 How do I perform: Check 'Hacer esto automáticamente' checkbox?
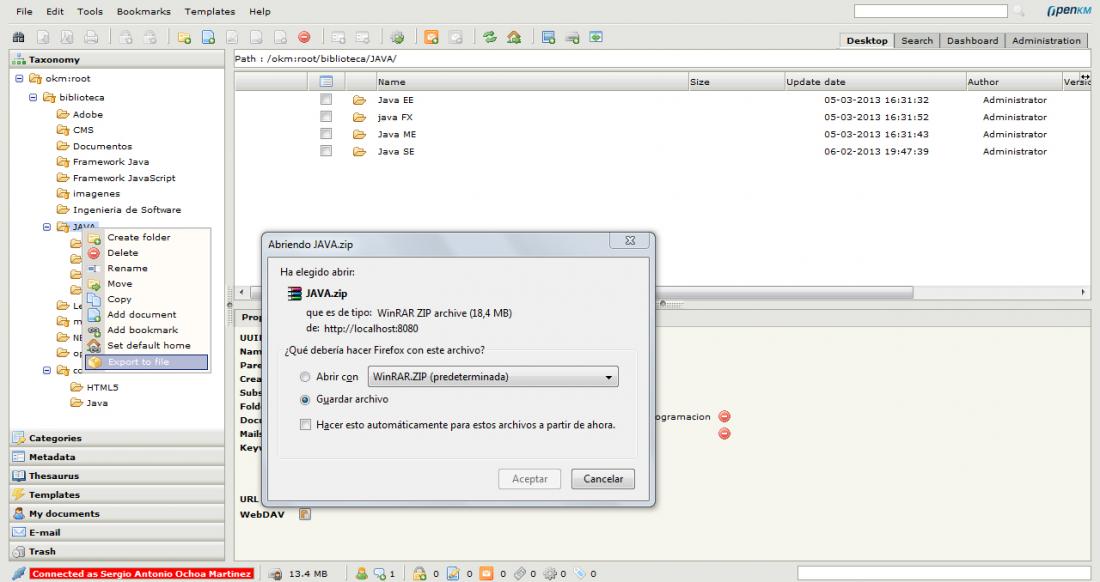tap(306, 425)
